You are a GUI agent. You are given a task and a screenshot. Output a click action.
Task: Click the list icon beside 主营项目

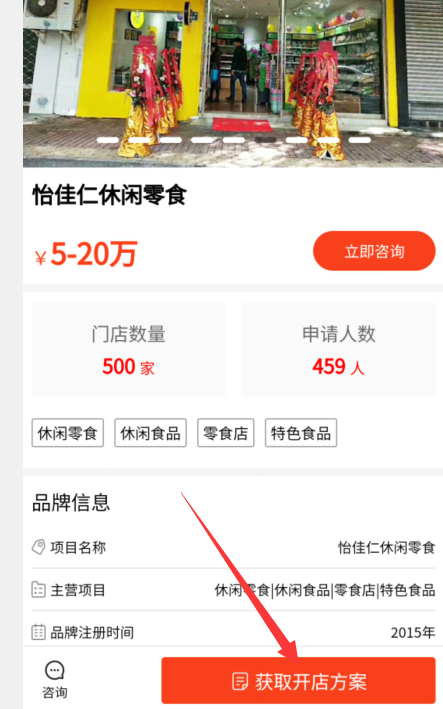coord(38,590)
